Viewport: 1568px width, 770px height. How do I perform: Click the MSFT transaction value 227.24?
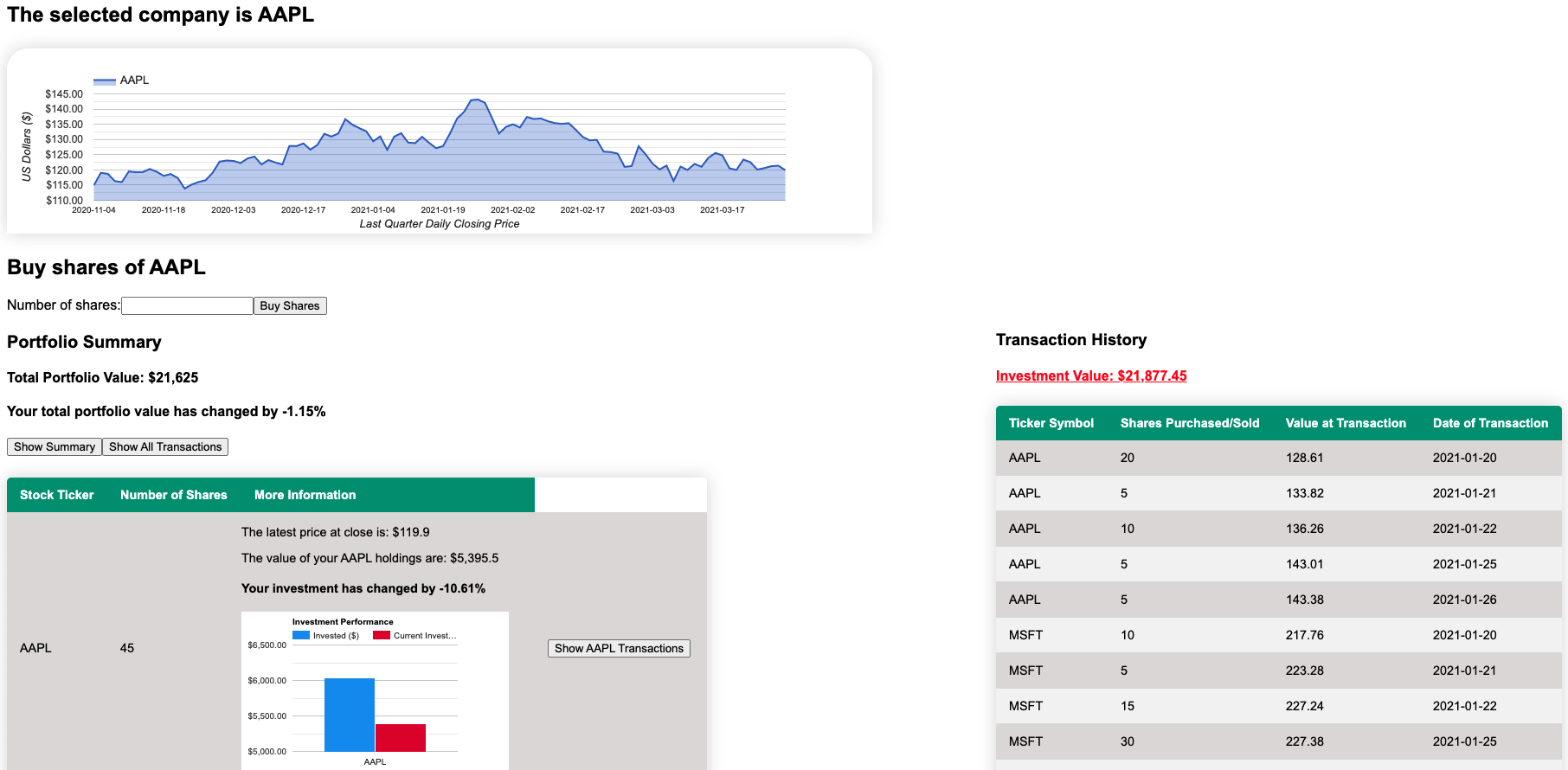1305,706
